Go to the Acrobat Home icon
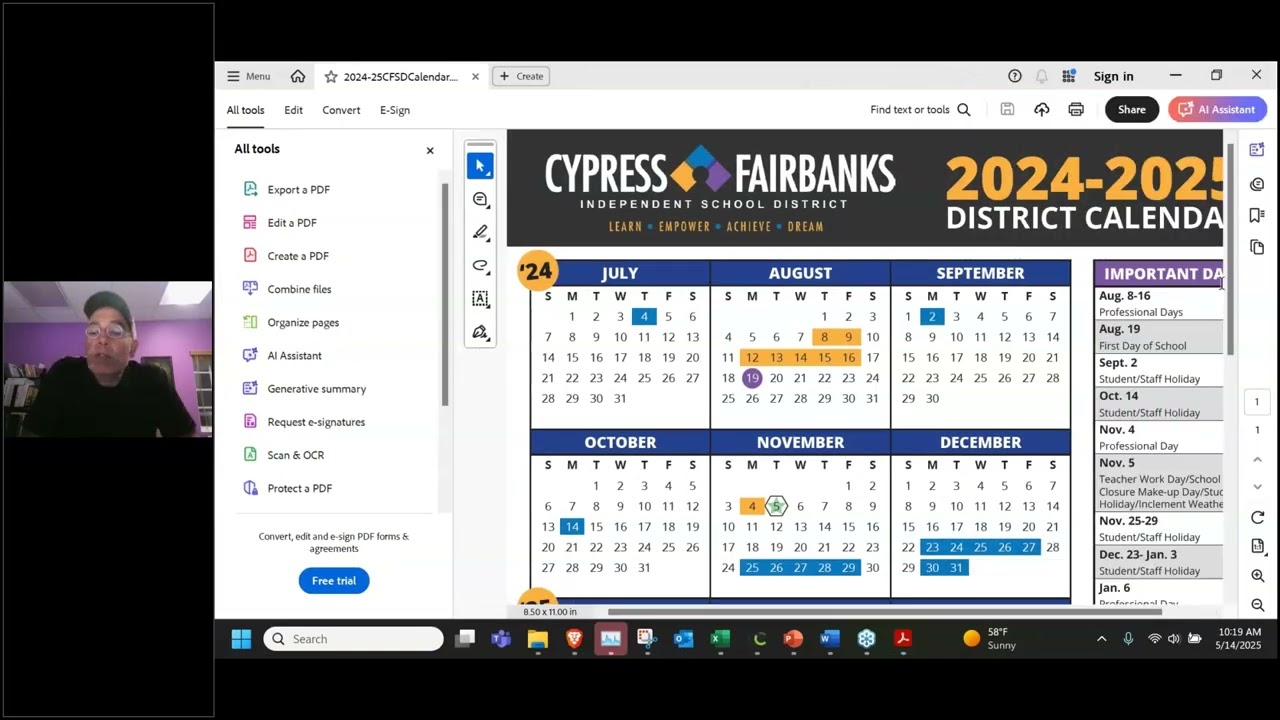The height and width of the screenshot is (720, 1280). pyautogui.click(x=298, y=76)
